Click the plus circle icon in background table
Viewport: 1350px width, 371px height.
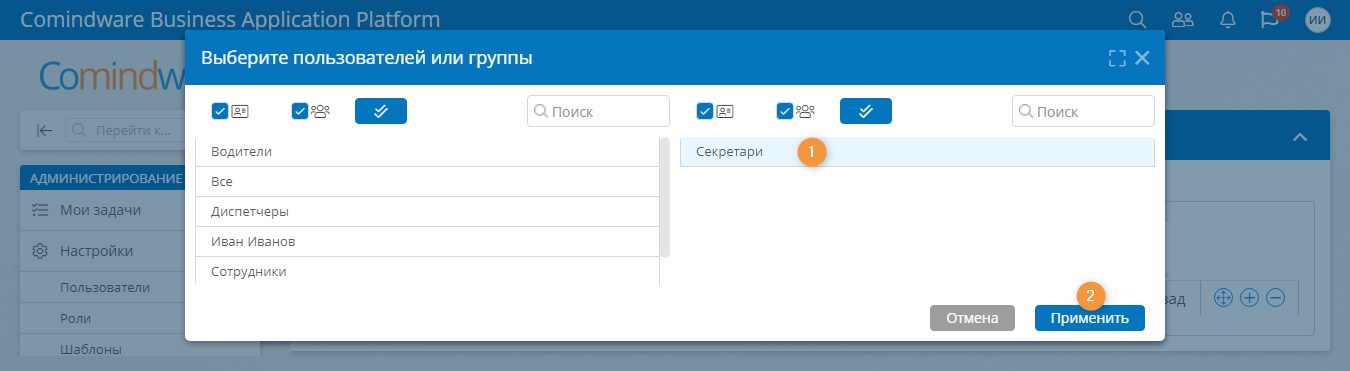1248,298
